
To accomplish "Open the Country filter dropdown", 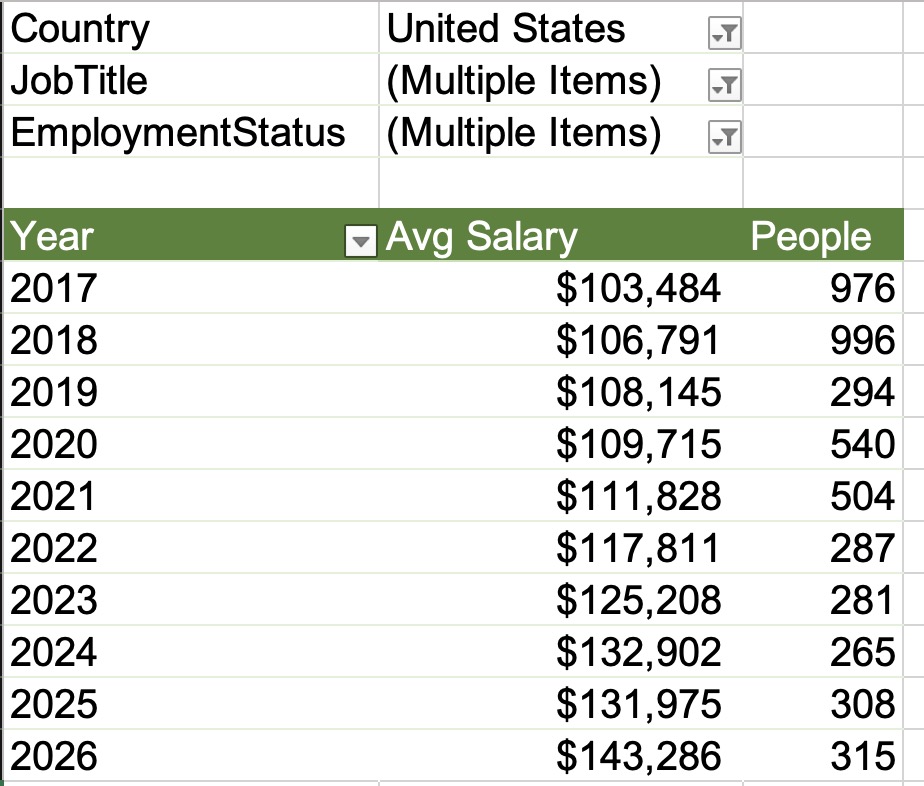I will point(723,35).
